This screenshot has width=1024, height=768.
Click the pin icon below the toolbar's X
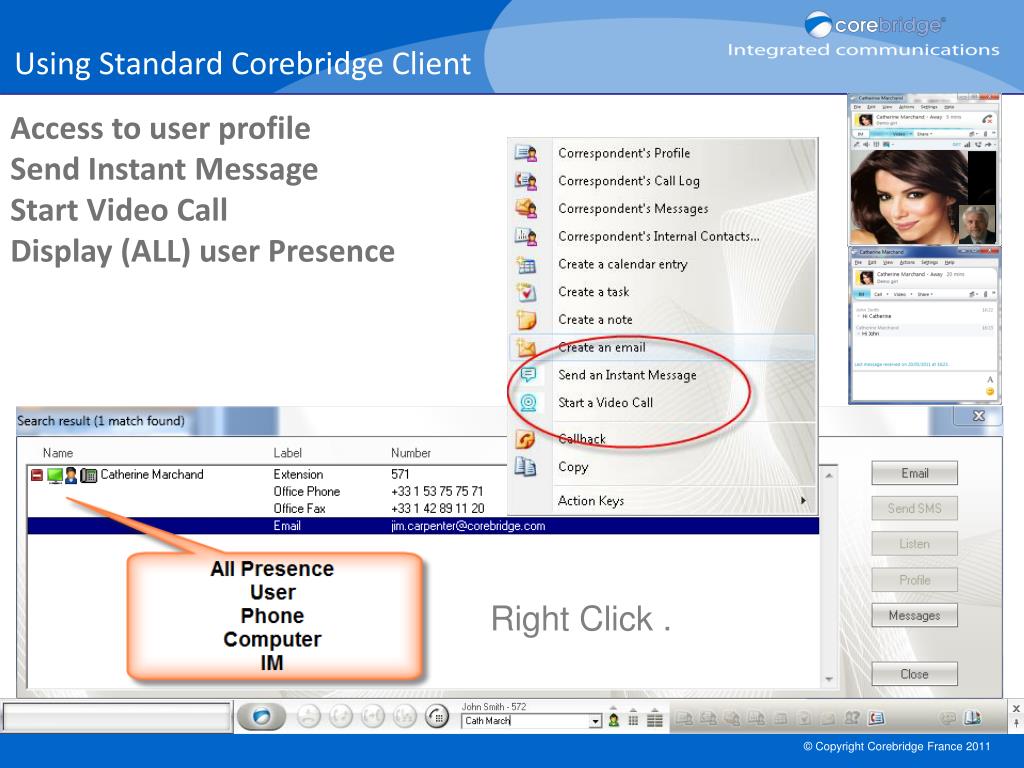1016,723
